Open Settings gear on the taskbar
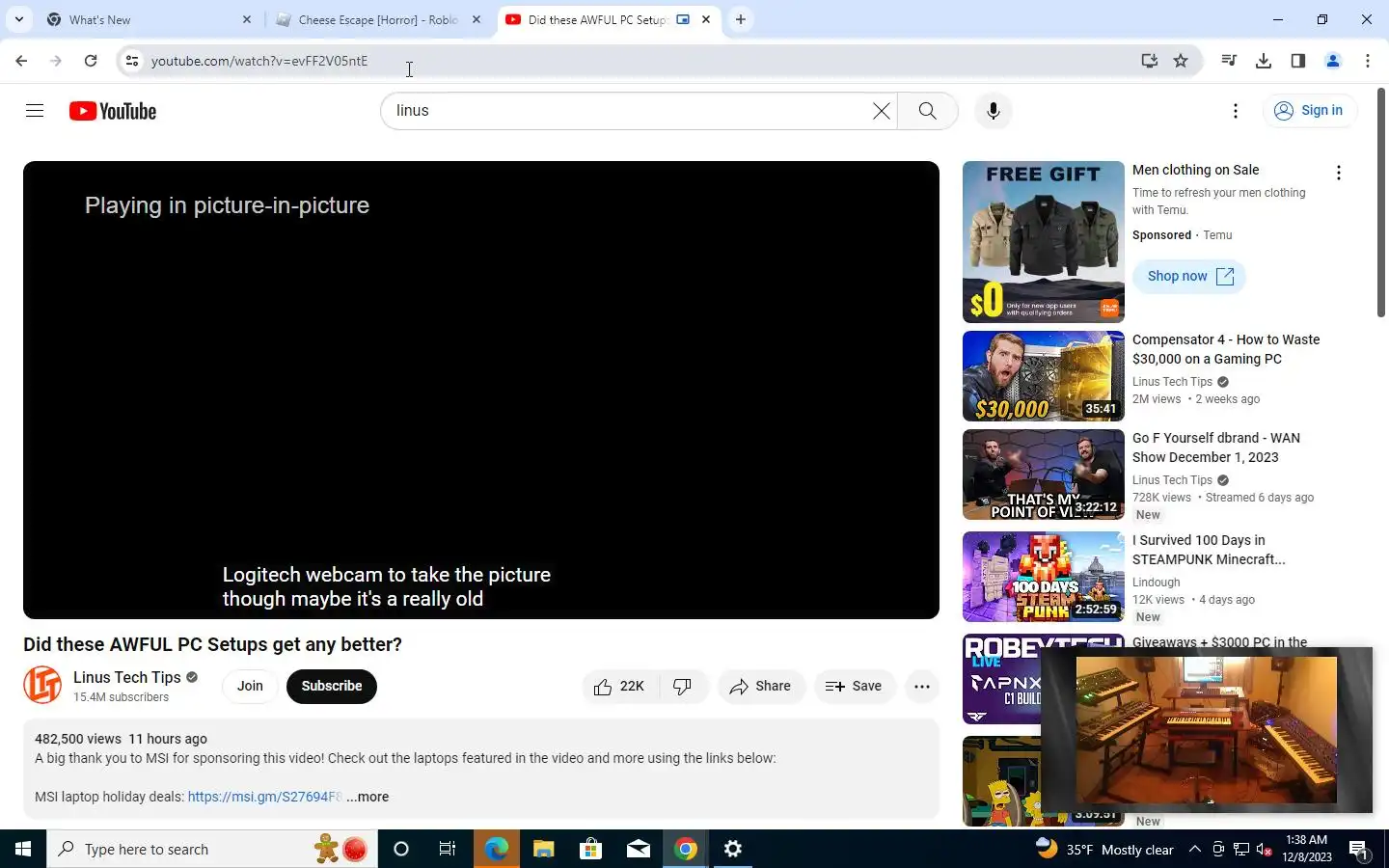Screen dimensions: 1389x868 click(733, 849)
